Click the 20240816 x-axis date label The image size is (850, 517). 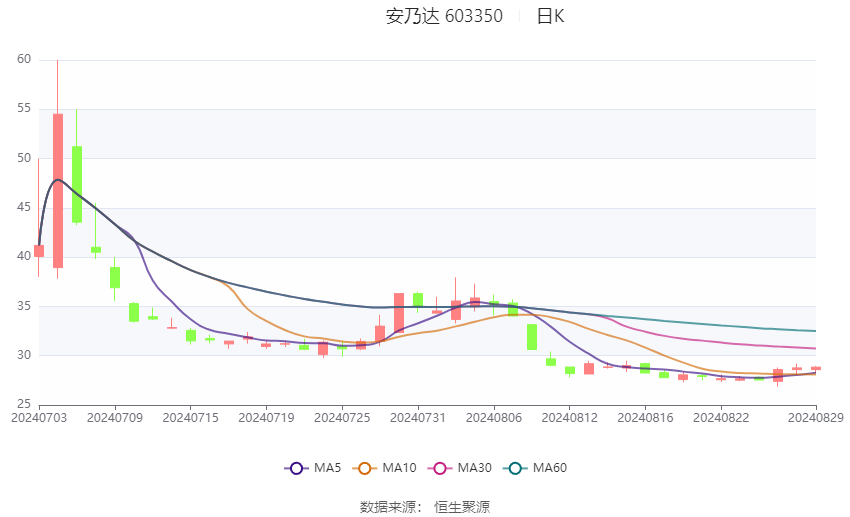click(x=645, y=418)
